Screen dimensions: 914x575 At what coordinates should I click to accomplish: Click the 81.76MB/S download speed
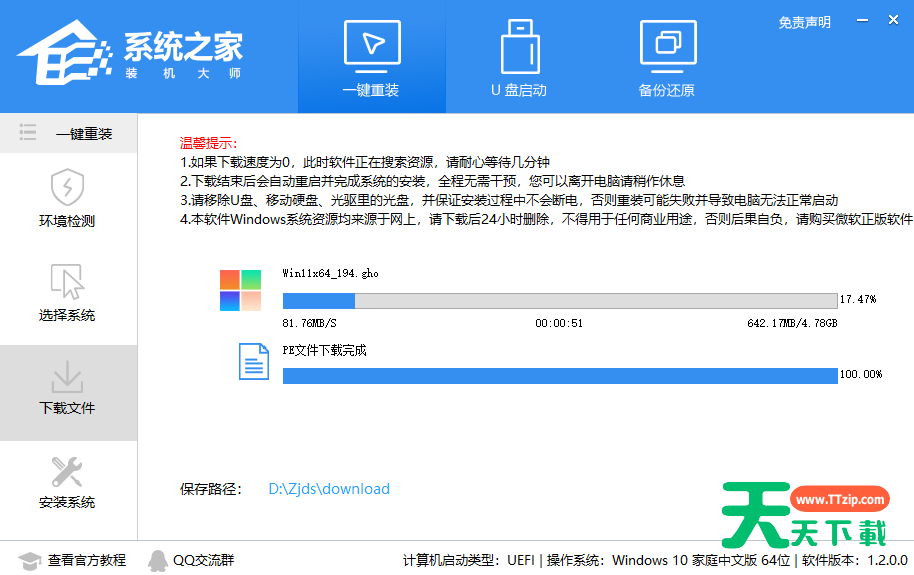click(310, 323)
